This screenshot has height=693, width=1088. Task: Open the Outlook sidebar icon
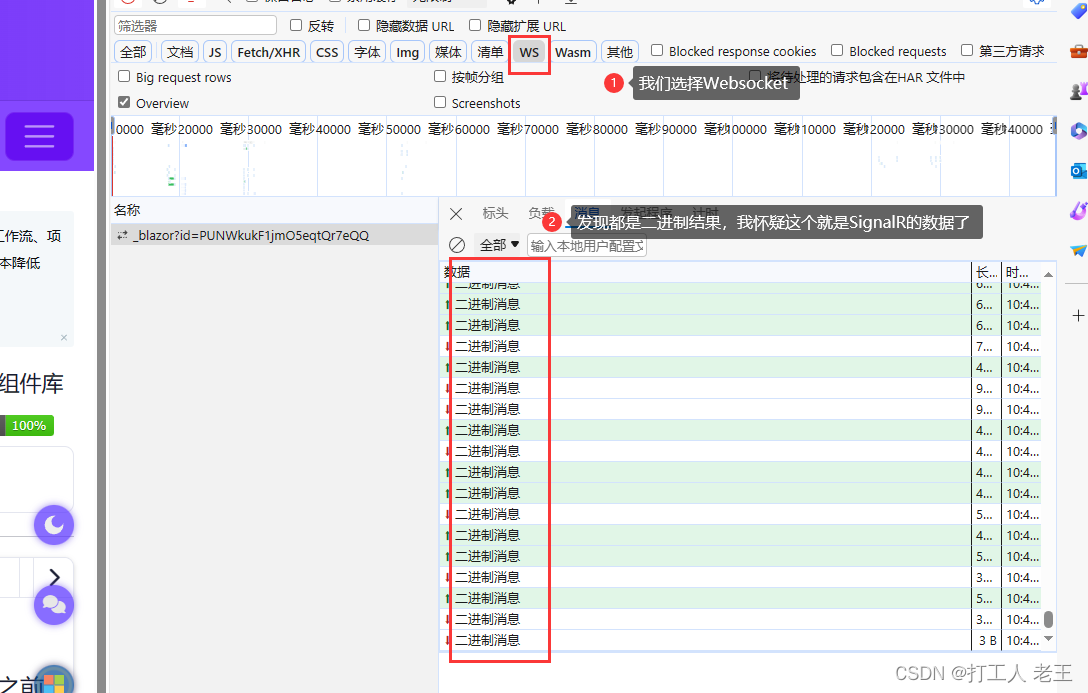[x=1078, y=171]
